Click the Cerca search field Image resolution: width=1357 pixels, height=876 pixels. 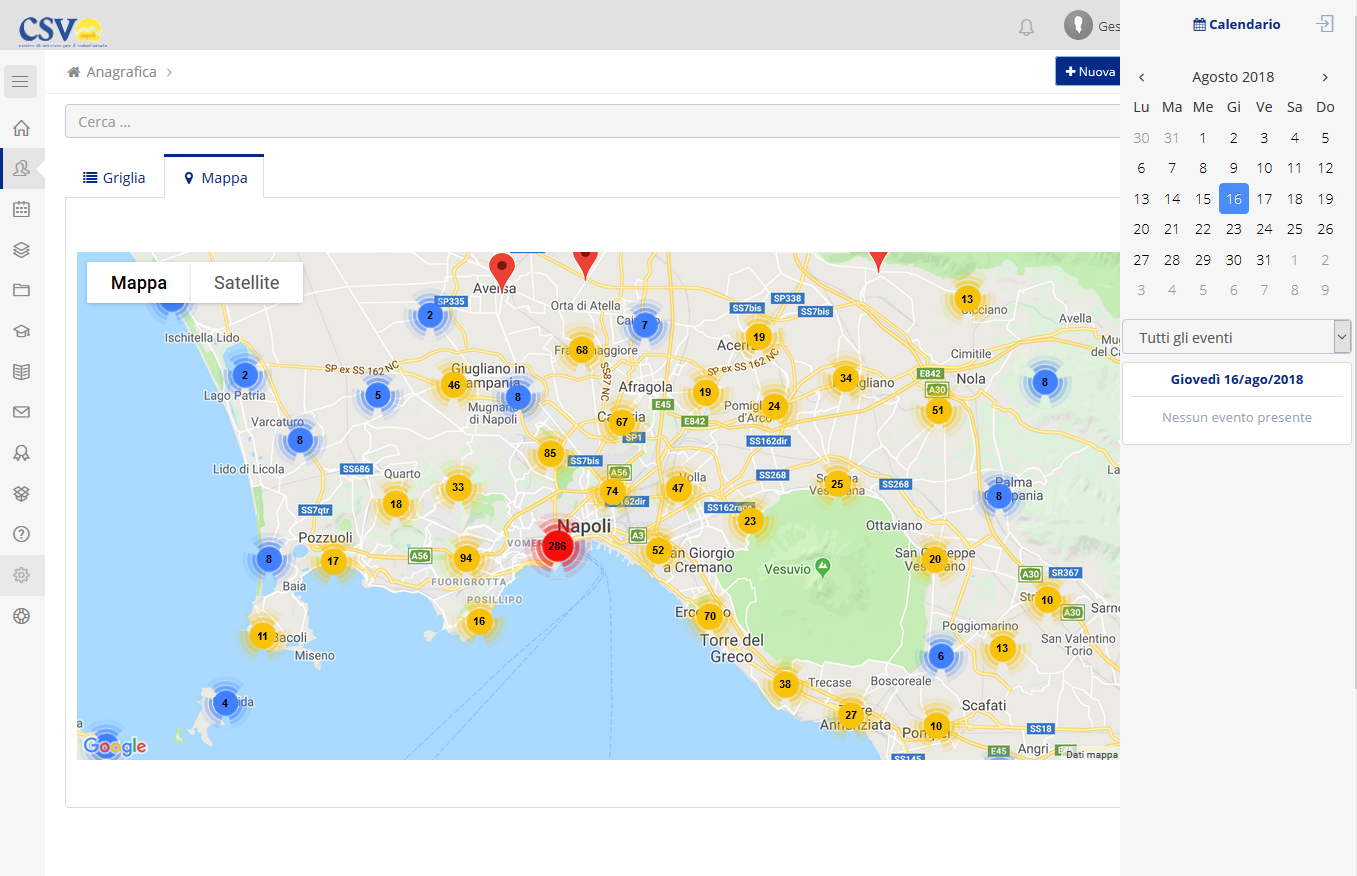click(x=592, y=121)
